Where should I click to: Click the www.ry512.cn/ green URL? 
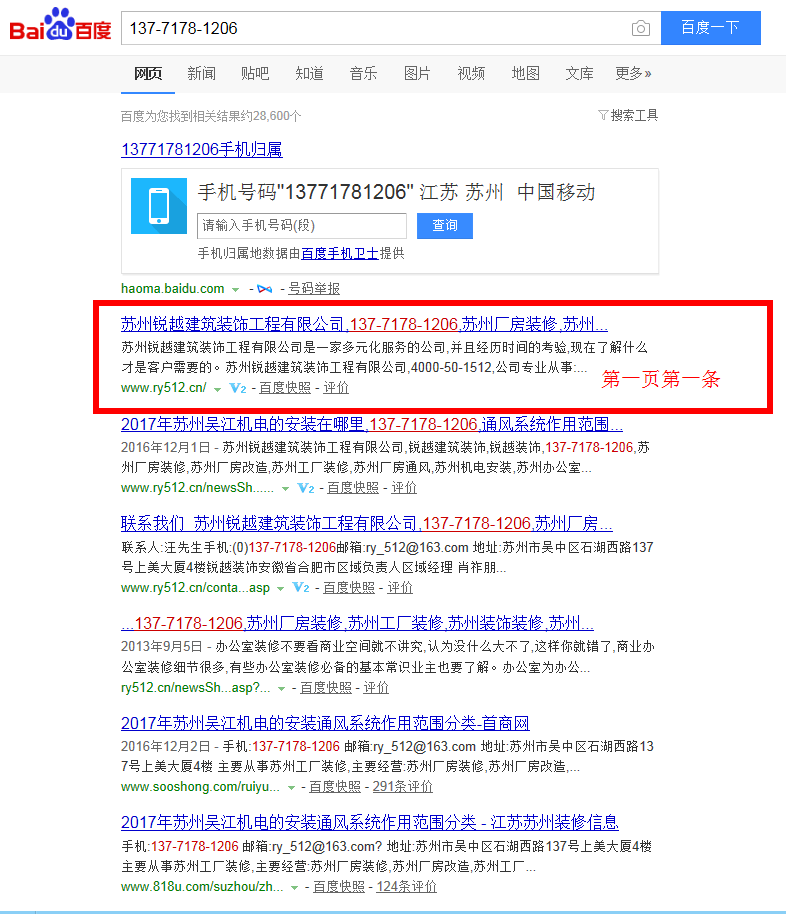(164, 388)
